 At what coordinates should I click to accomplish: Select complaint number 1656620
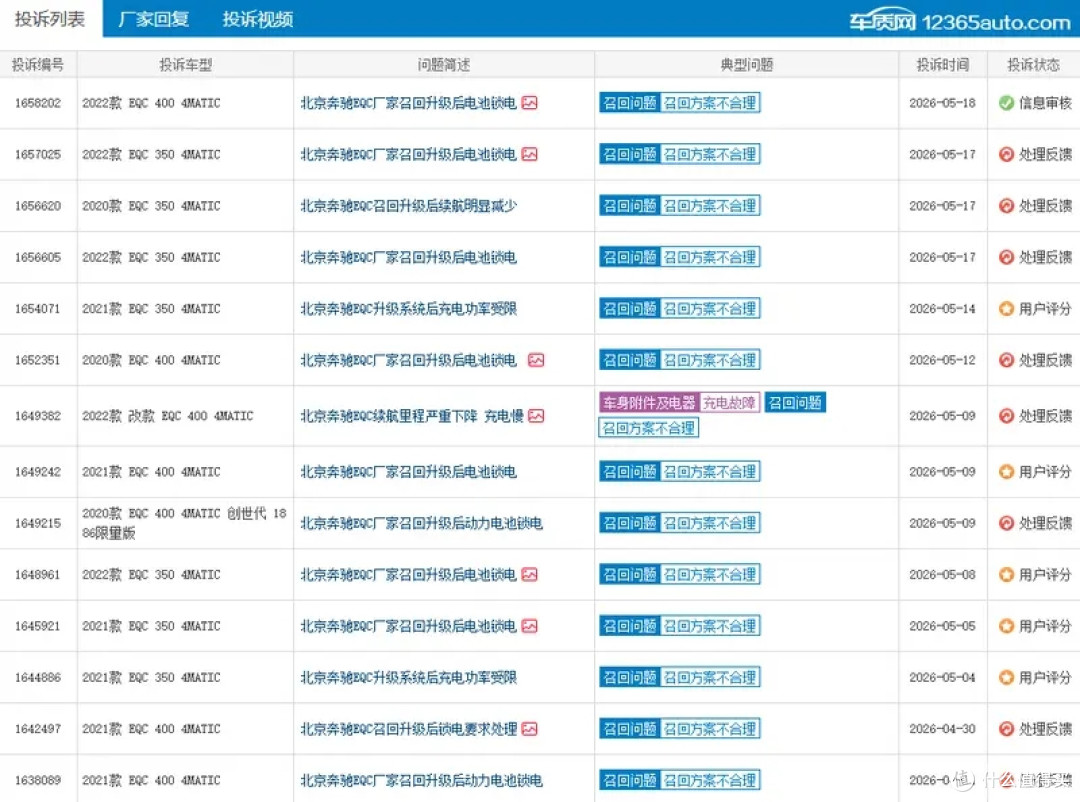[38, 205]
